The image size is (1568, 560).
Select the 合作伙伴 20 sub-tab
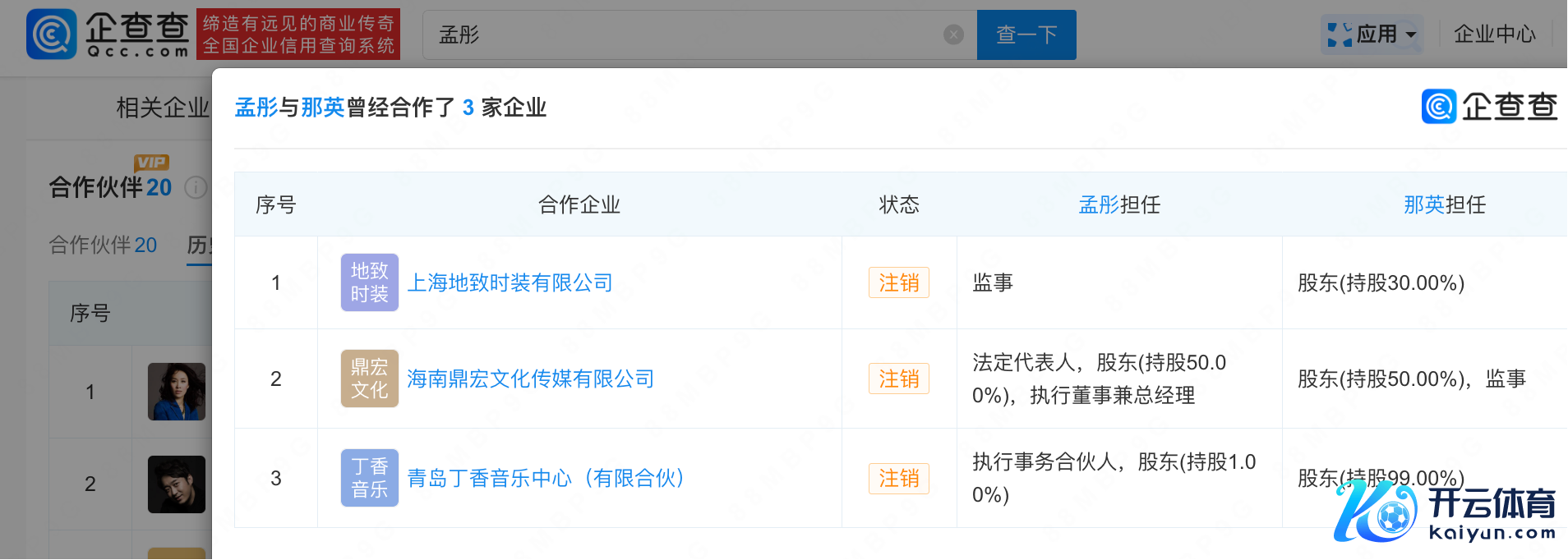pos(103,245)
